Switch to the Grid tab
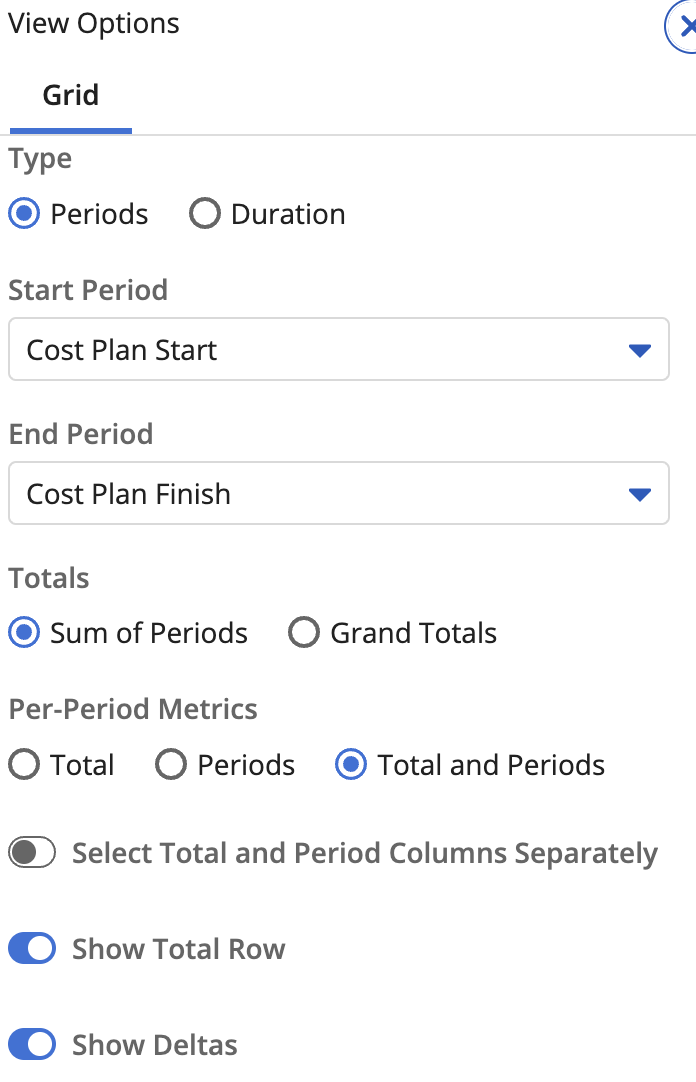 coord(70,96)
